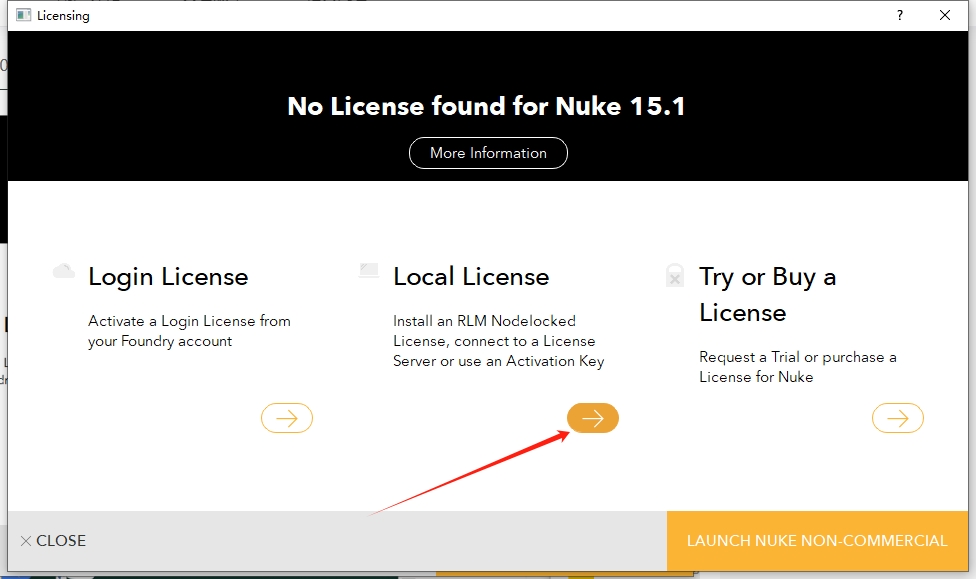
Task: Close the Licensing window from title bar
Action: tap(945, 15)
